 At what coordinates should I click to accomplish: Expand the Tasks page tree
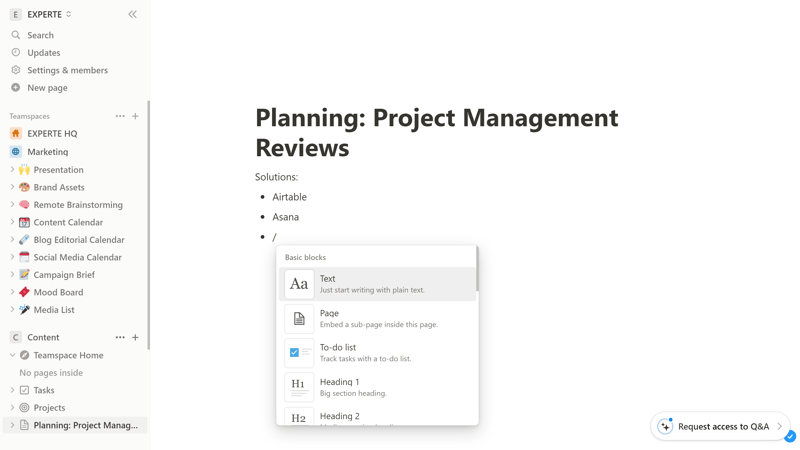[x=12, y=390]
